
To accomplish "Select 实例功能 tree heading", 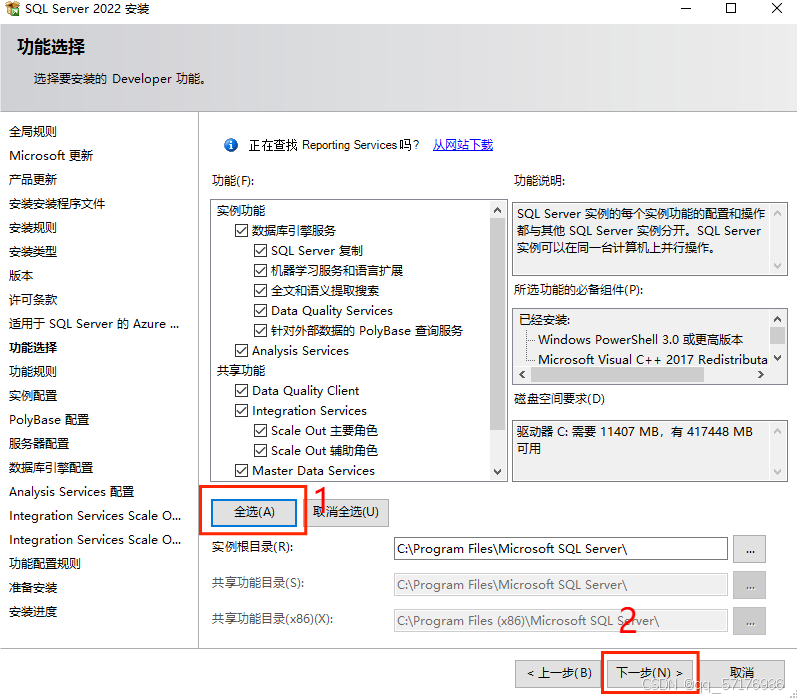I will [241, 211].
